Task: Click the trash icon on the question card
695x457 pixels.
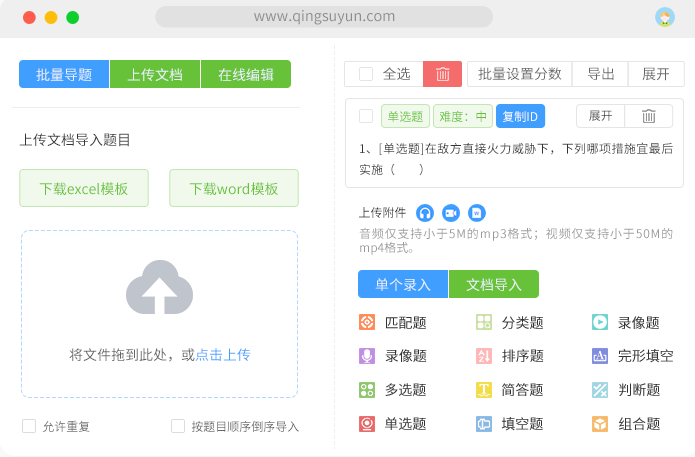Action: 648,116
